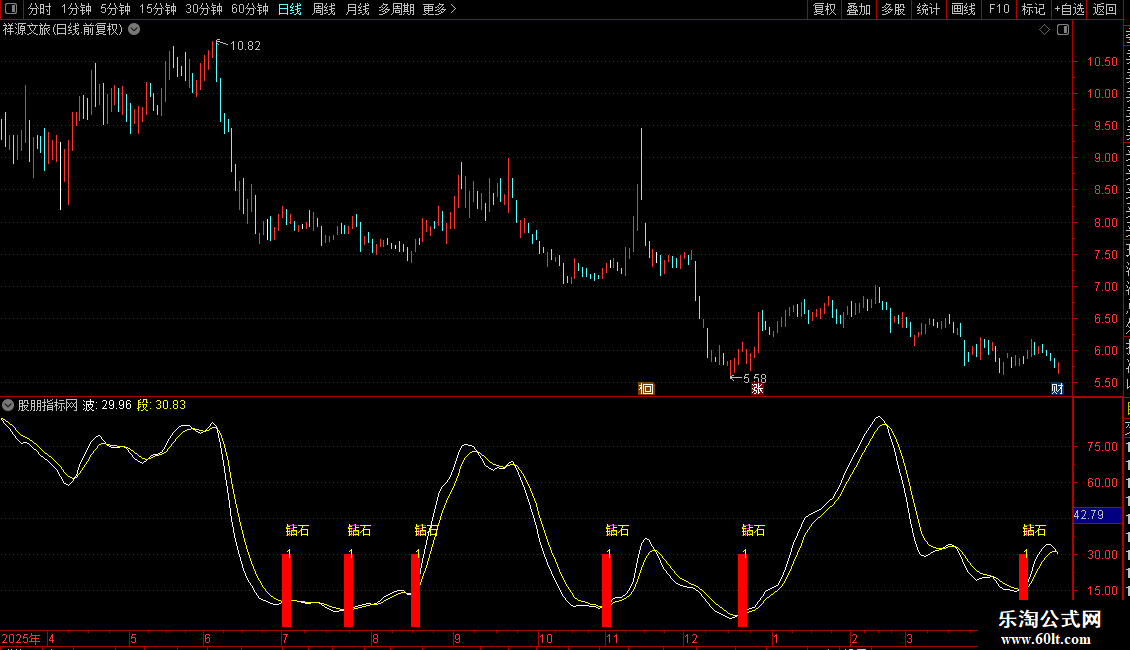Click the 75.00 indicator axis label

1102,447
